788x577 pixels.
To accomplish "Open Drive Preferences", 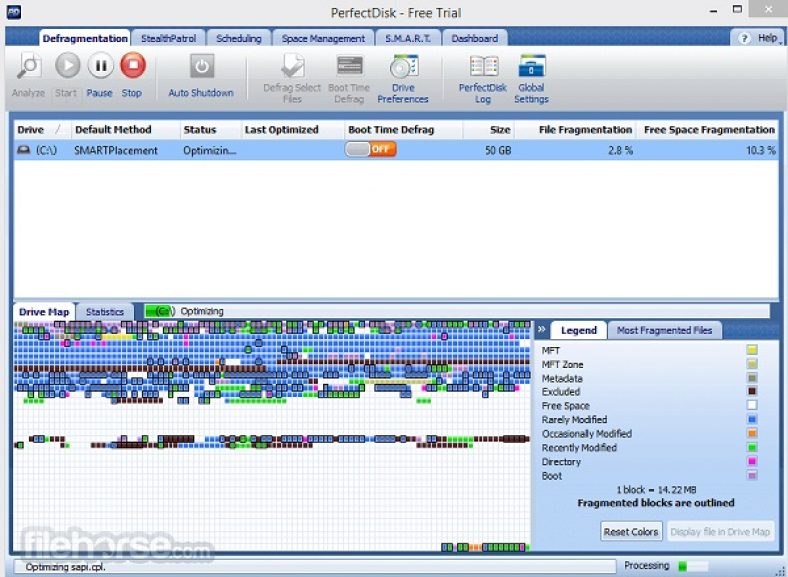I will pyautogui.click(x=403, y=67).
